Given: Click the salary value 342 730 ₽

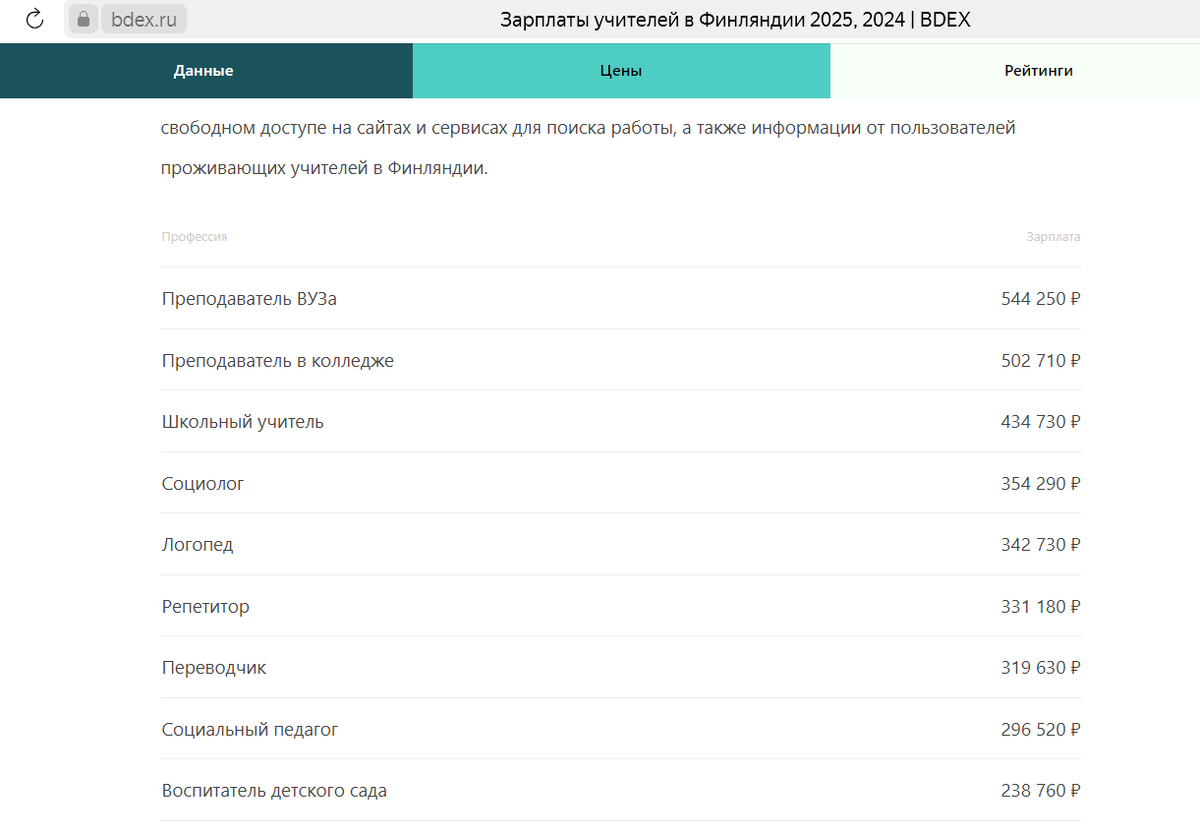Looking at the screenshot, I should click(x=1041, y=545).
